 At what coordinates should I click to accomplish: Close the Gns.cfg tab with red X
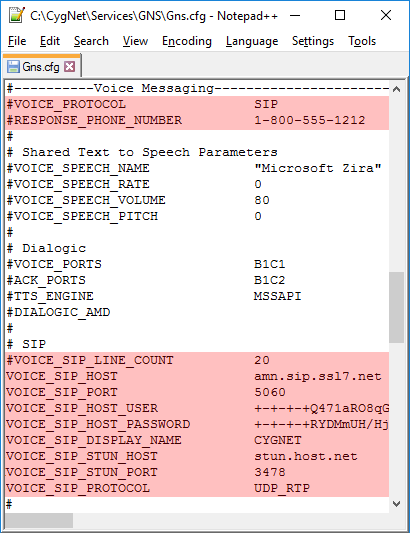coord(70,66)
